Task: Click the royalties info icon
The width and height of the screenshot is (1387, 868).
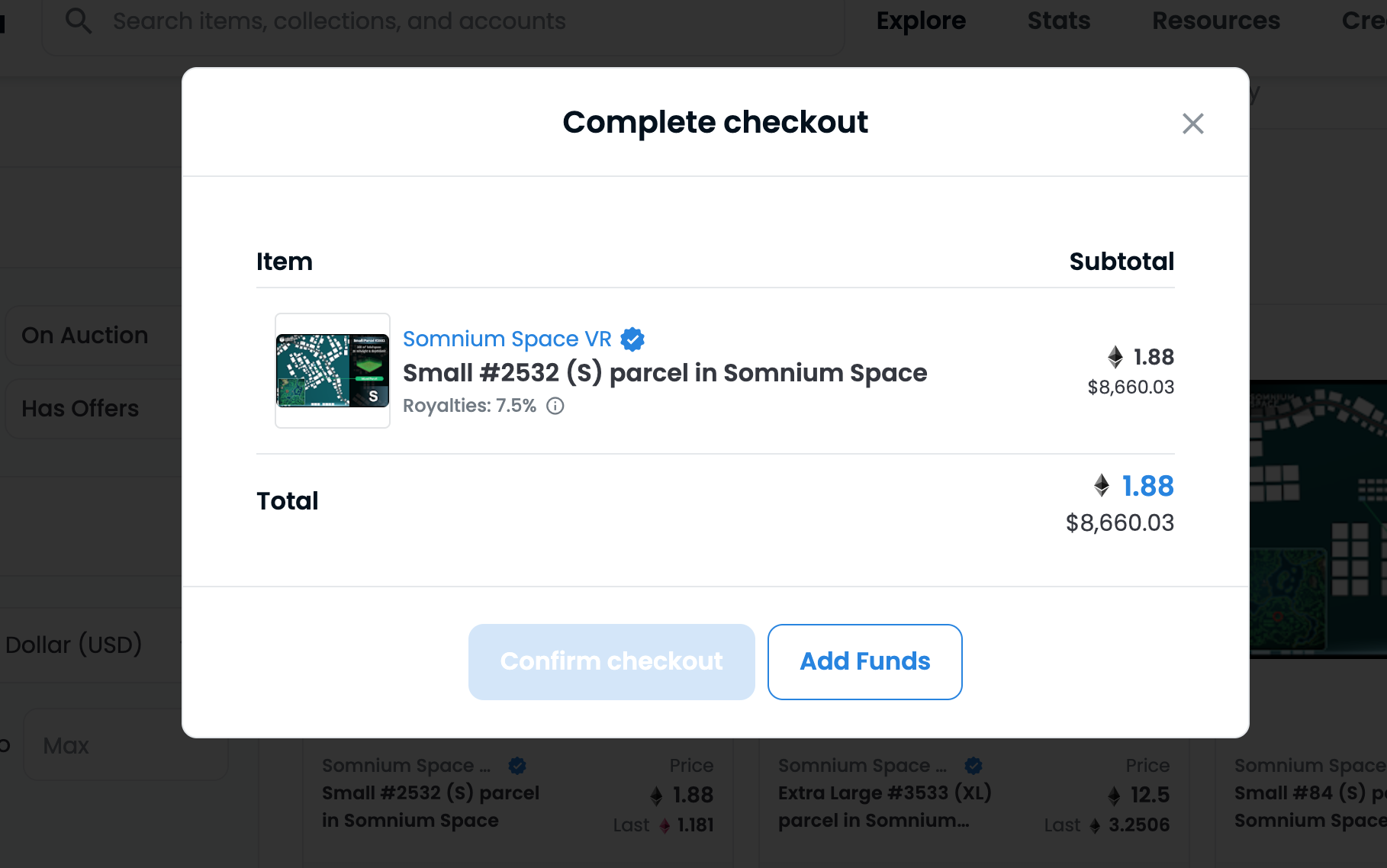Action: pos(555,406)
